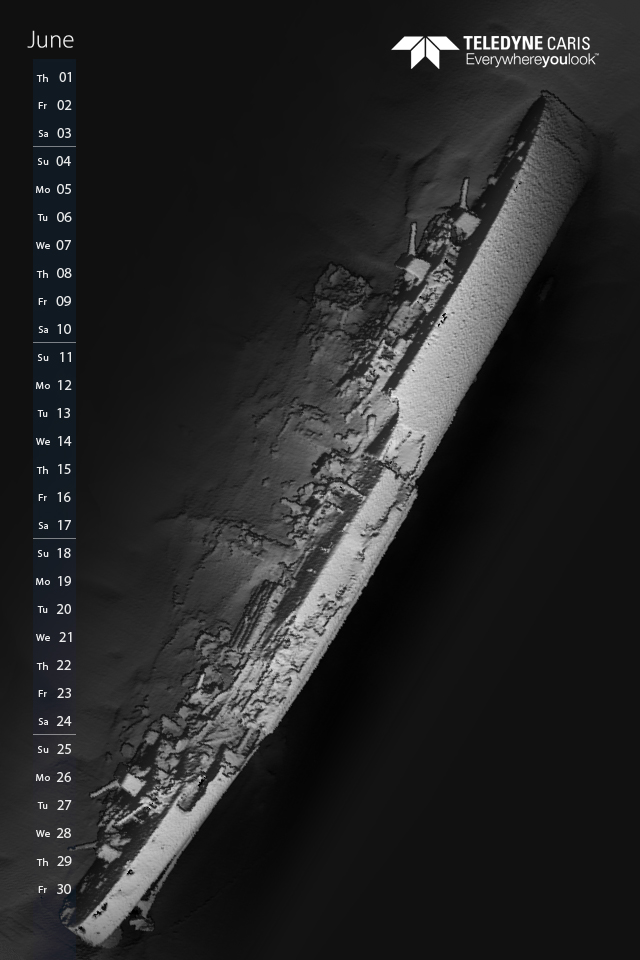
Task: Click the TELEDYNE CARIS brand text
Action: [x=527, y=43]
